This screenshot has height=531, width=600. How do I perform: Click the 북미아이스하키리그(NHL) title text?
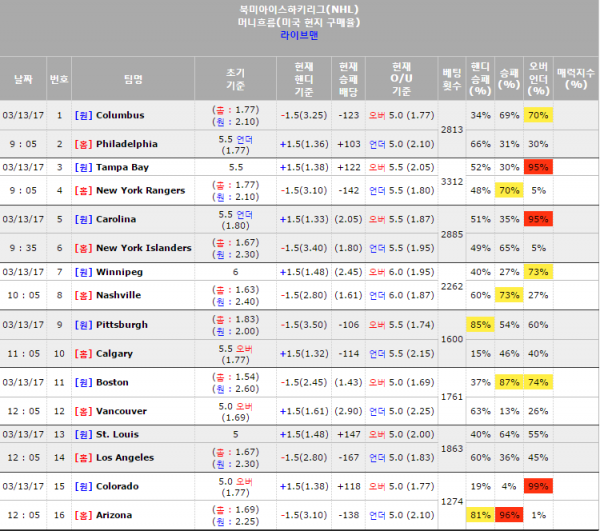pyautogui.click(x=299, y=10)
